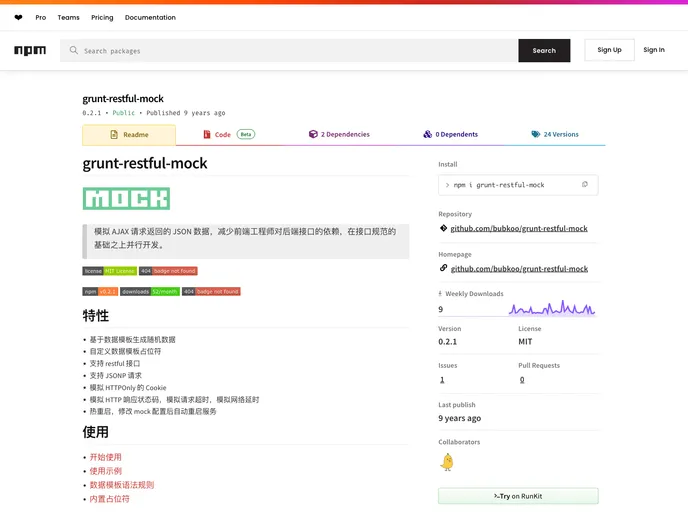
Task: Click the license MIT License badge
Action: pyautogui.click(x=110, y=271)
